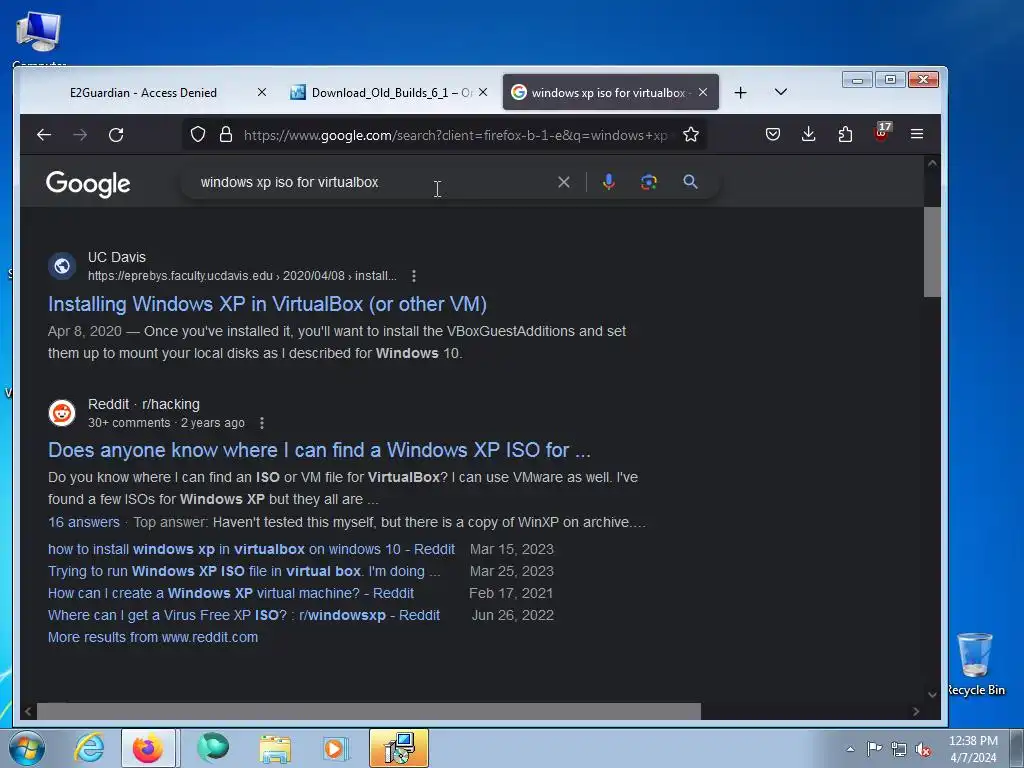The height and width of the screenshot is (768, 1024).
Task: Save page to Pocket
Action: coord(773,135)
